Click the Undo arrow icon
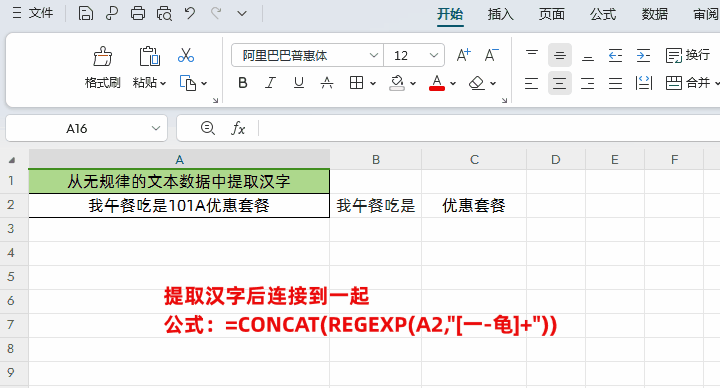 click(x=190, y=13)
